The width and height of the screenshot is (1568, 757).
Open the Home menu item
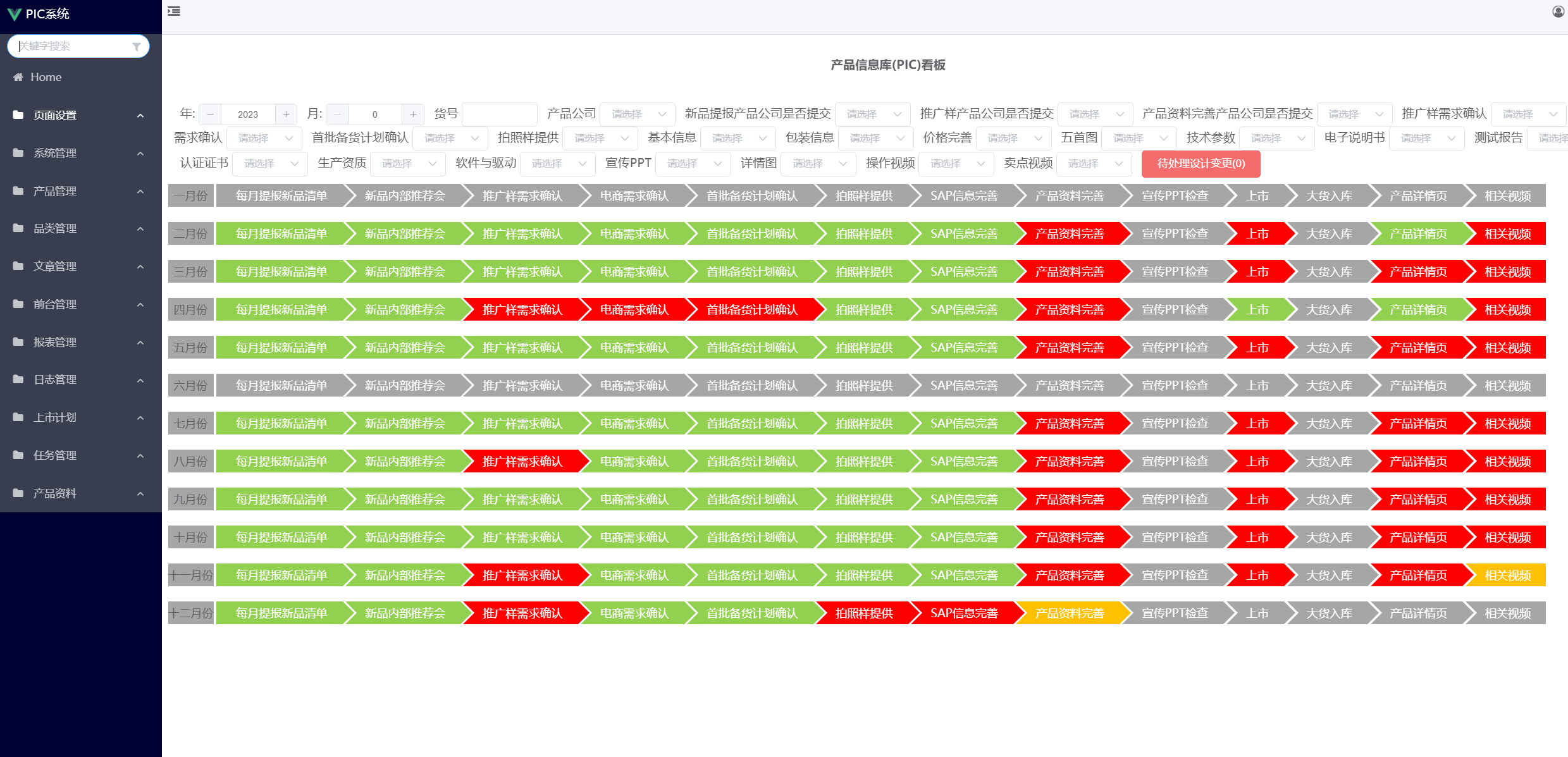(x=81, y=77)
